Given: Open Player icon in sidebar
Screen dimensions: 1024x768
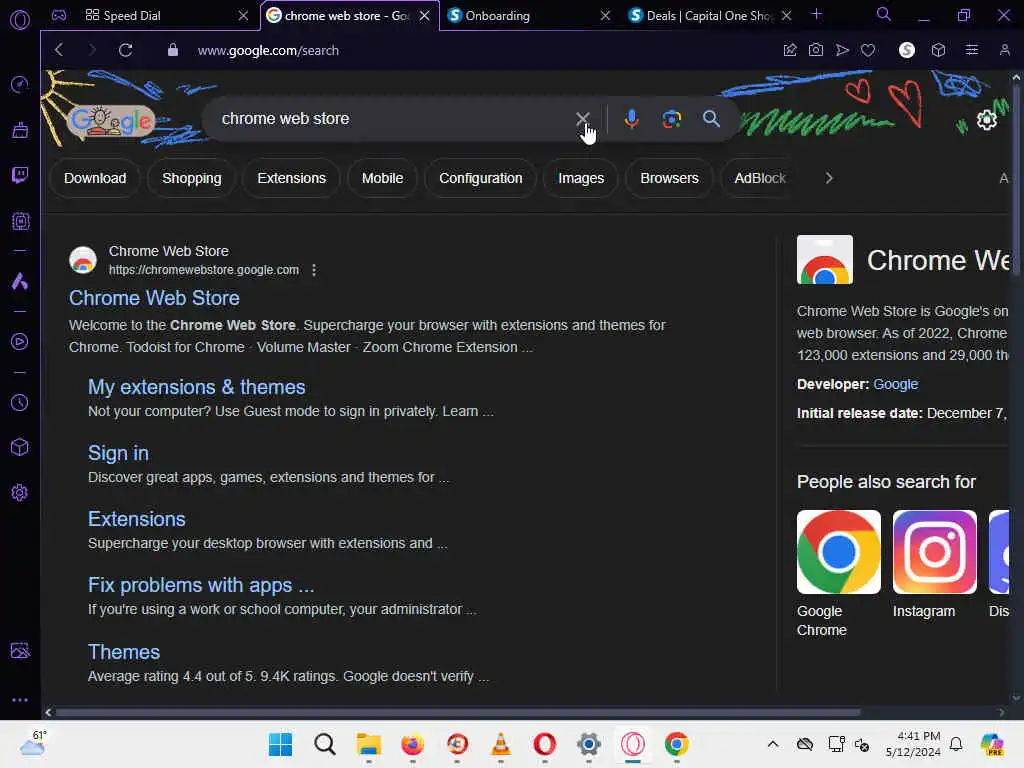Looking at the screenshot, I should [20, 342].
